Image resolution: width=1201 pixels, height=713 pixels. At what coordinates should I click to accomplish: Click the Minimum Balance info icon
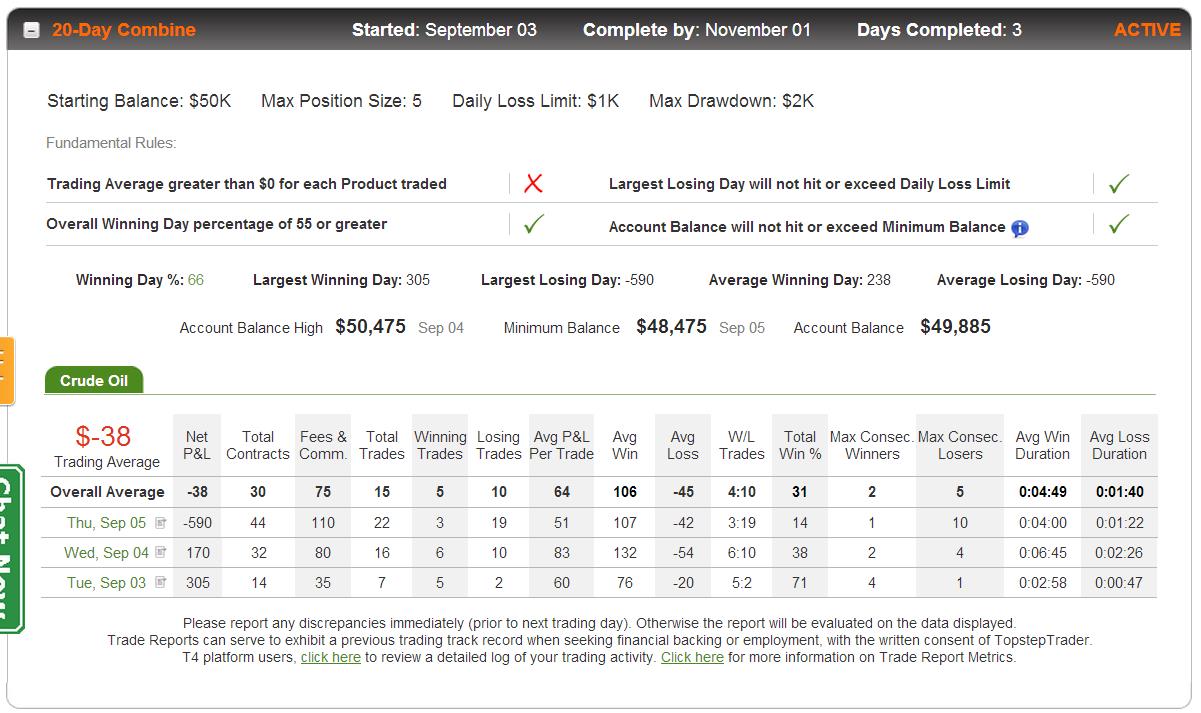coord(1019,228)
